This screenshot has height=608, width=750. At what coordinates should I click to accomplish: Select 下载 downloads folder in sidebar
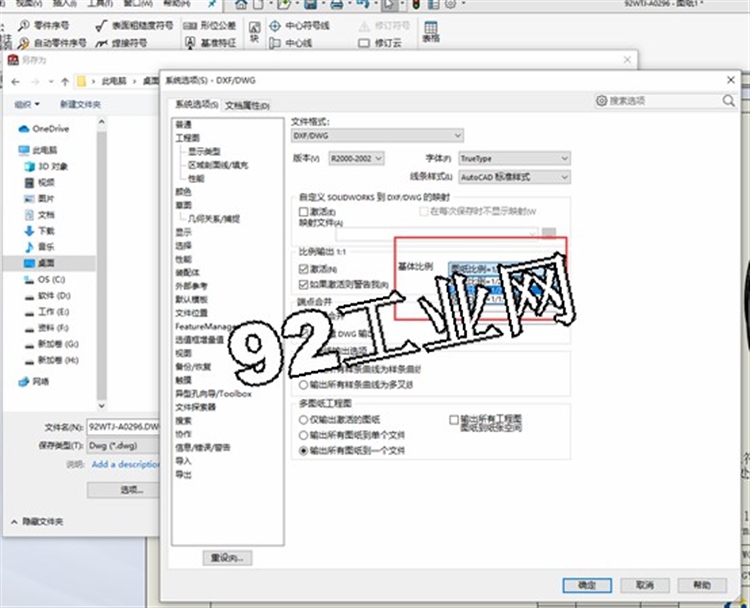[39, 231]
